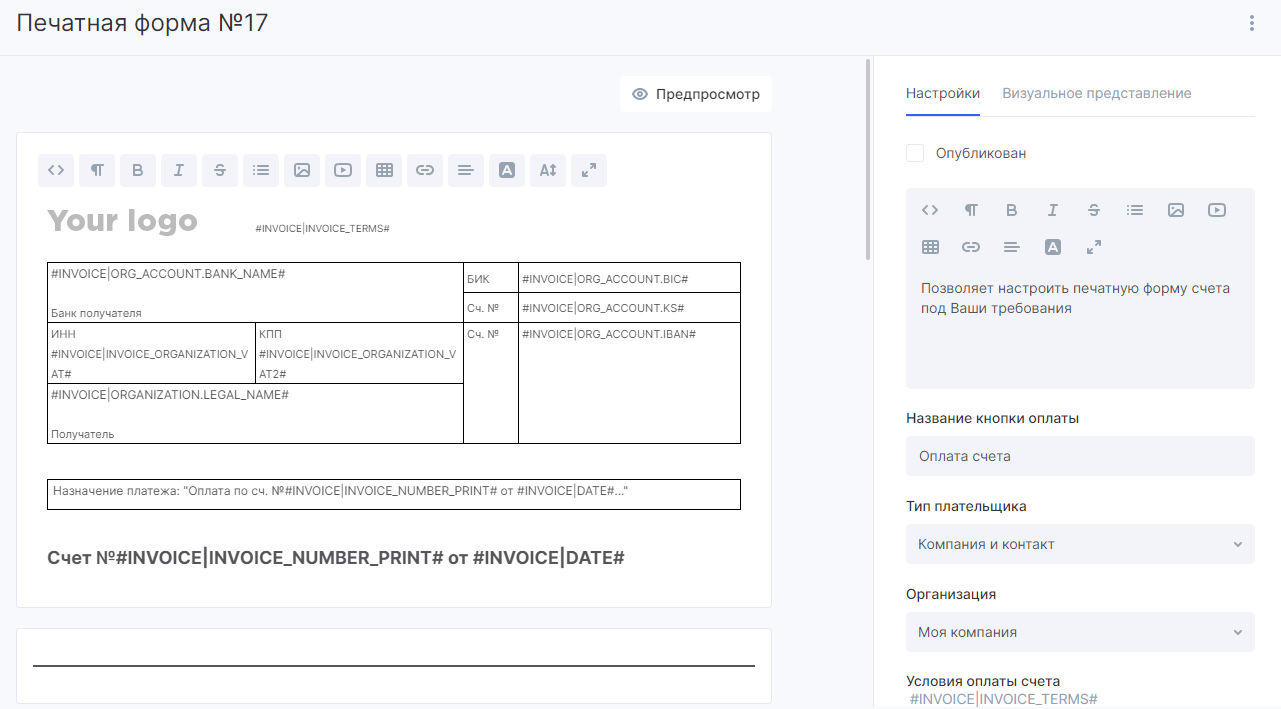Image resolution: width=1281 pixels, height=709 pixels.
Task: Click INVOICE_TERMS placeholder beside the logo
Action: (322, 229)
